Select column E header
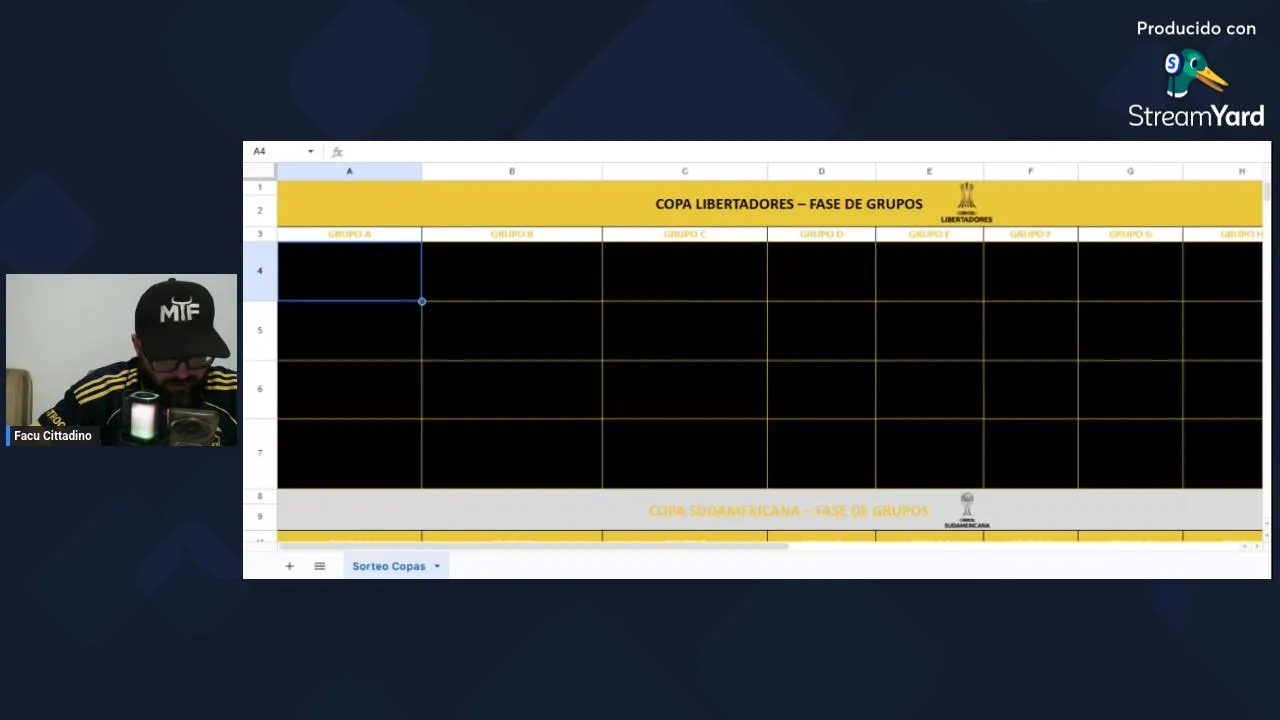The image size is (1280, 720). 929,171
